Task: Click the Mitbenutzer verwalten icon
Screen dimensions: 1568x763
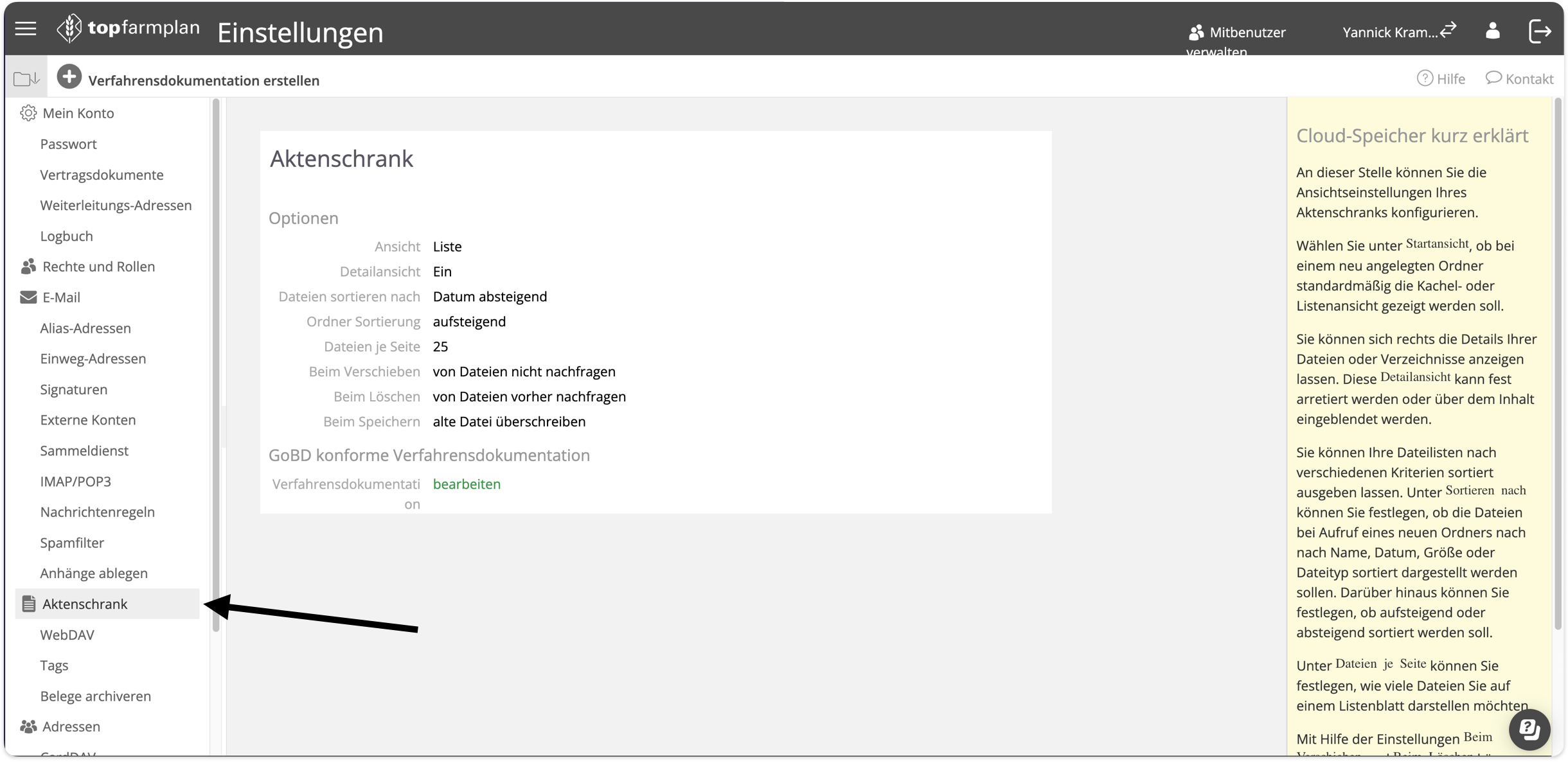Action: (1196, 32)
